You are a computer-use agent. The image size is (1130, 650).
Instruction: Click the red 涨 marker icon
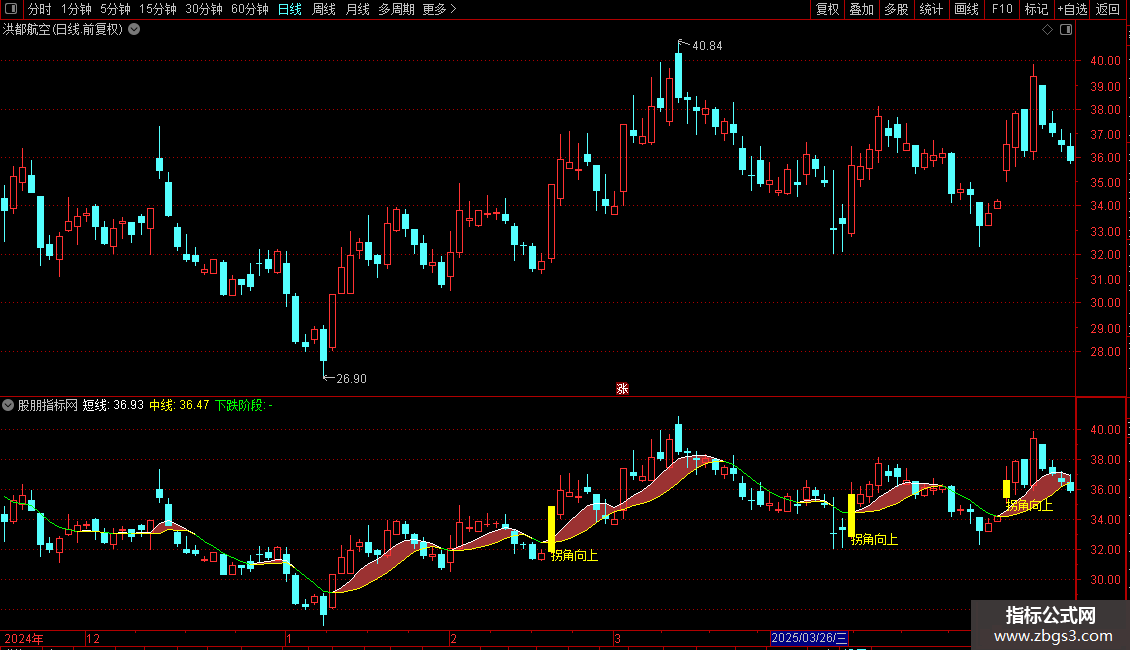coord(623,388)
